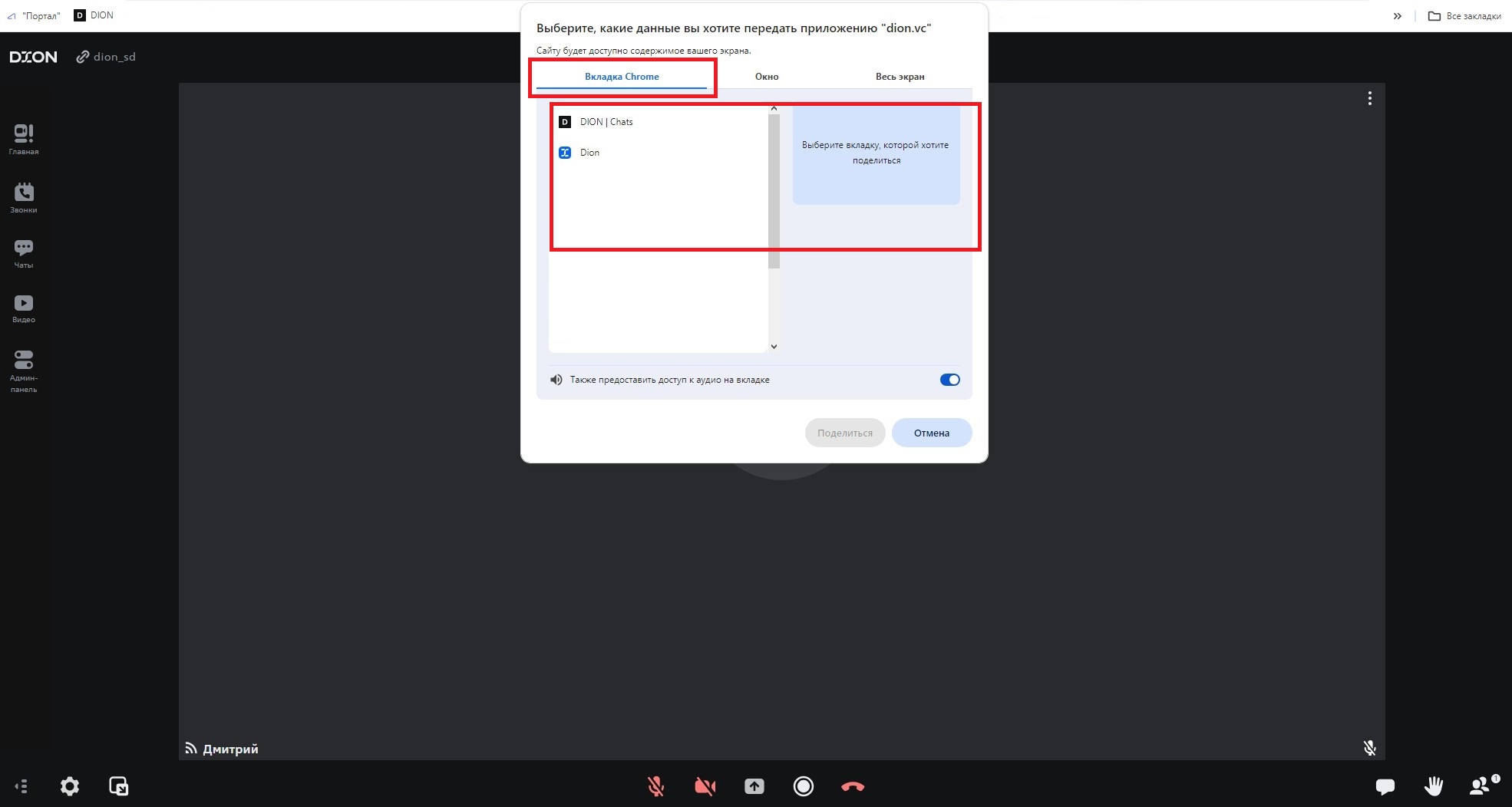Open the call chat bubble icon
Viewport: 1512px width, 807px height.
pos(1385,786)
